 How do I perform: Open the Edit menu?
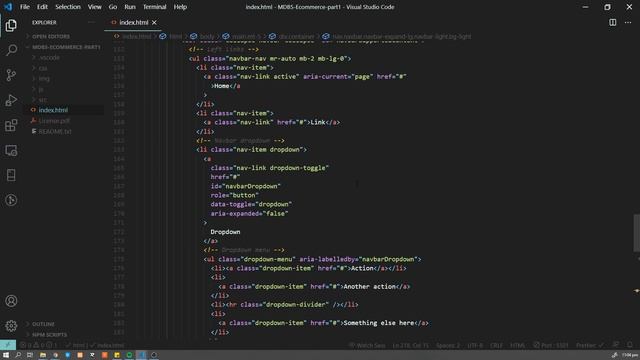pyautogui.click(x=42, y=7)
